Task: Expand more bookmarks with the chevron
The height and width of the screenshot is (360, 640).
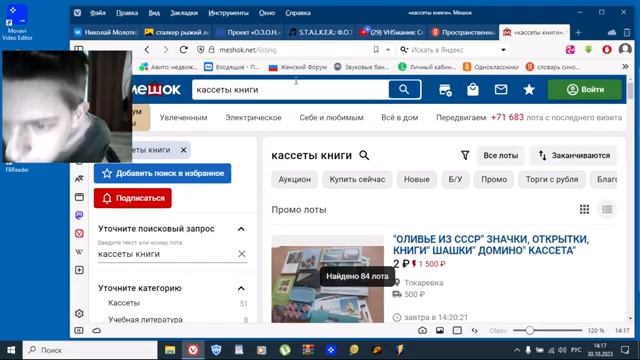Action: (625, 67)
